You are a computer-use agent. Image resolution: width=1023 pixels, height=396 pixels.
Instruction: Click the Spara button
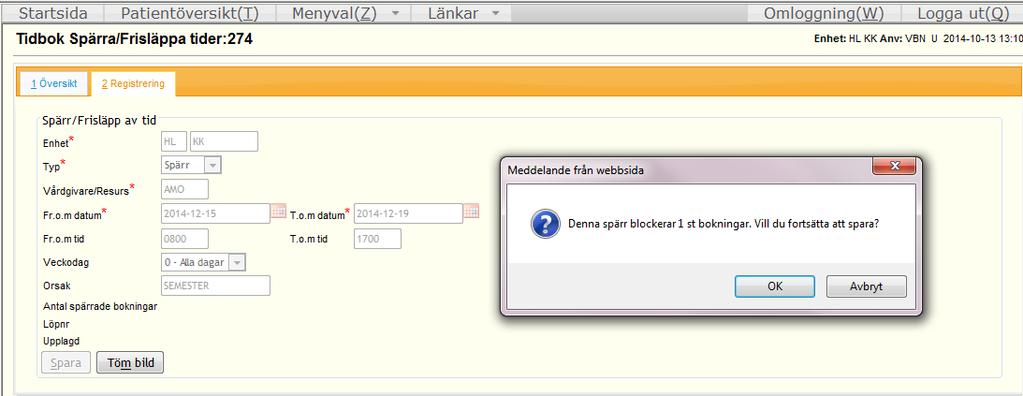[x=66, y=363]
